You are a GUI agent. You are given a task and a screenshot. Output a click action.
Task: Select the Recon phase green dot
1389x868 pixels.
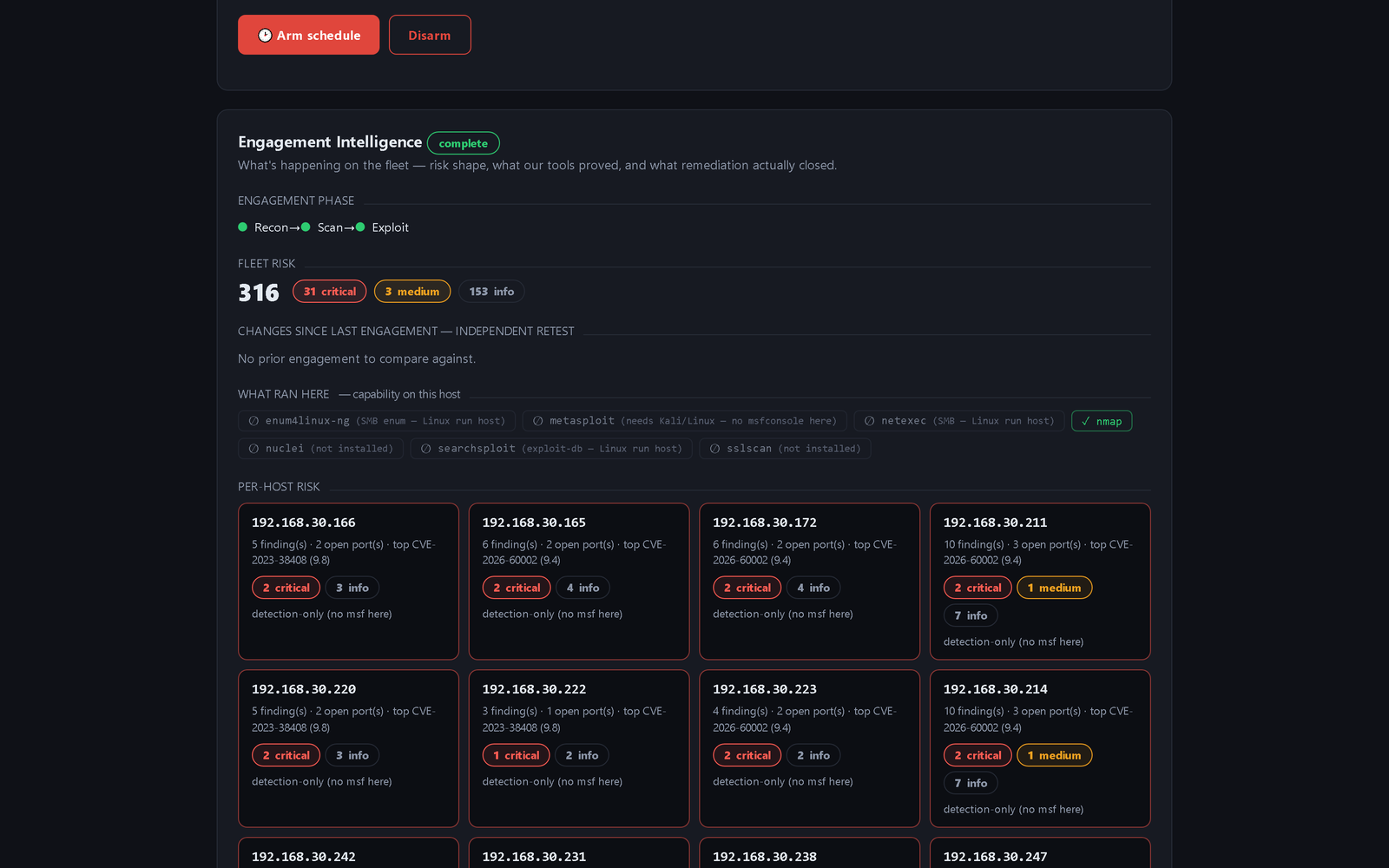click(x=243, y=227)
